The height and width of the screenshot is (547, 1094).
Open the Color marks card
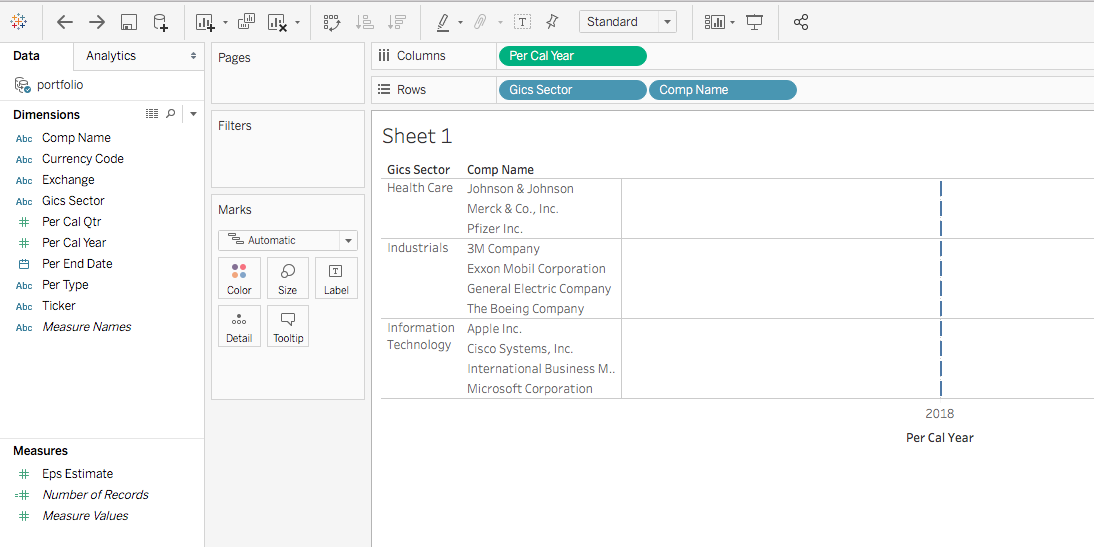[239, 278]
